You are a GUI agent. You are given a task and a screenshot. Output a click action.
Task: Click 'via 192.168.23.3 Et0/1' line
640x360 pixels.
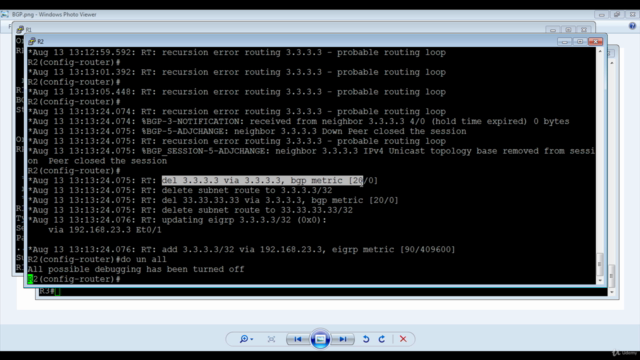pos(105,230)
